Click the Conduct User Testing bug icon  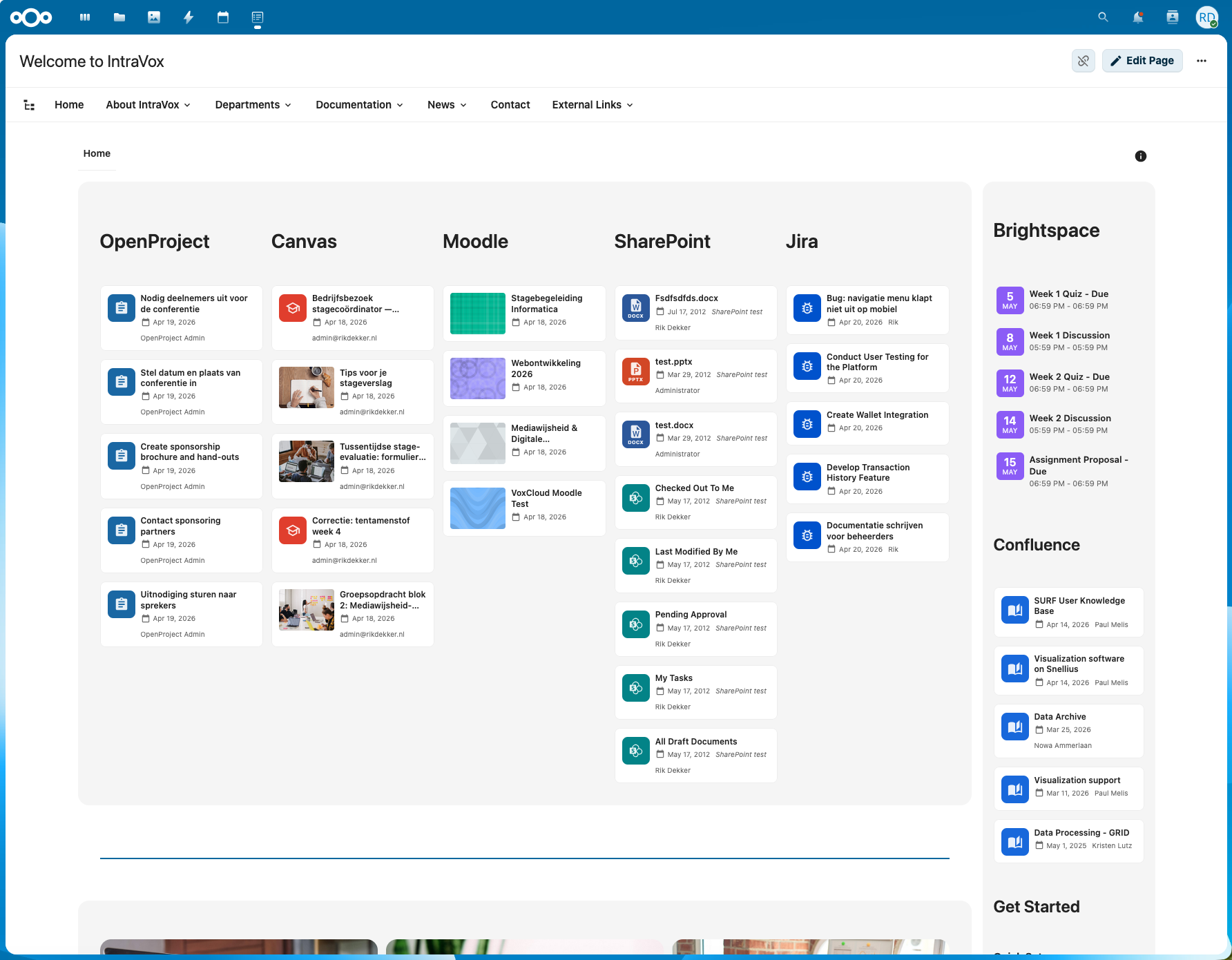(807, 366)
